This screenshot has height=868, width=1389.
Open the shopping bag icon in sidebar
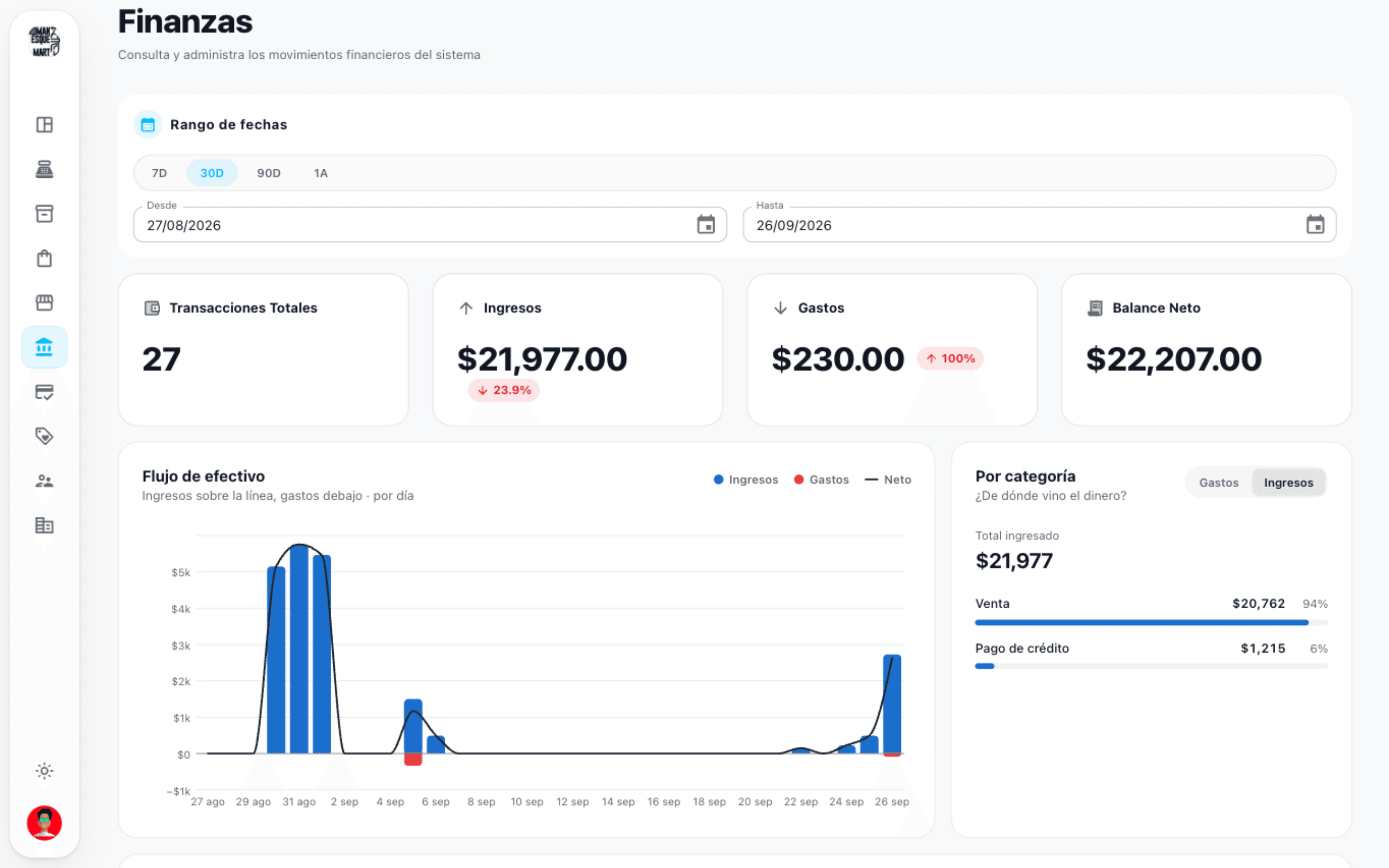44,258
